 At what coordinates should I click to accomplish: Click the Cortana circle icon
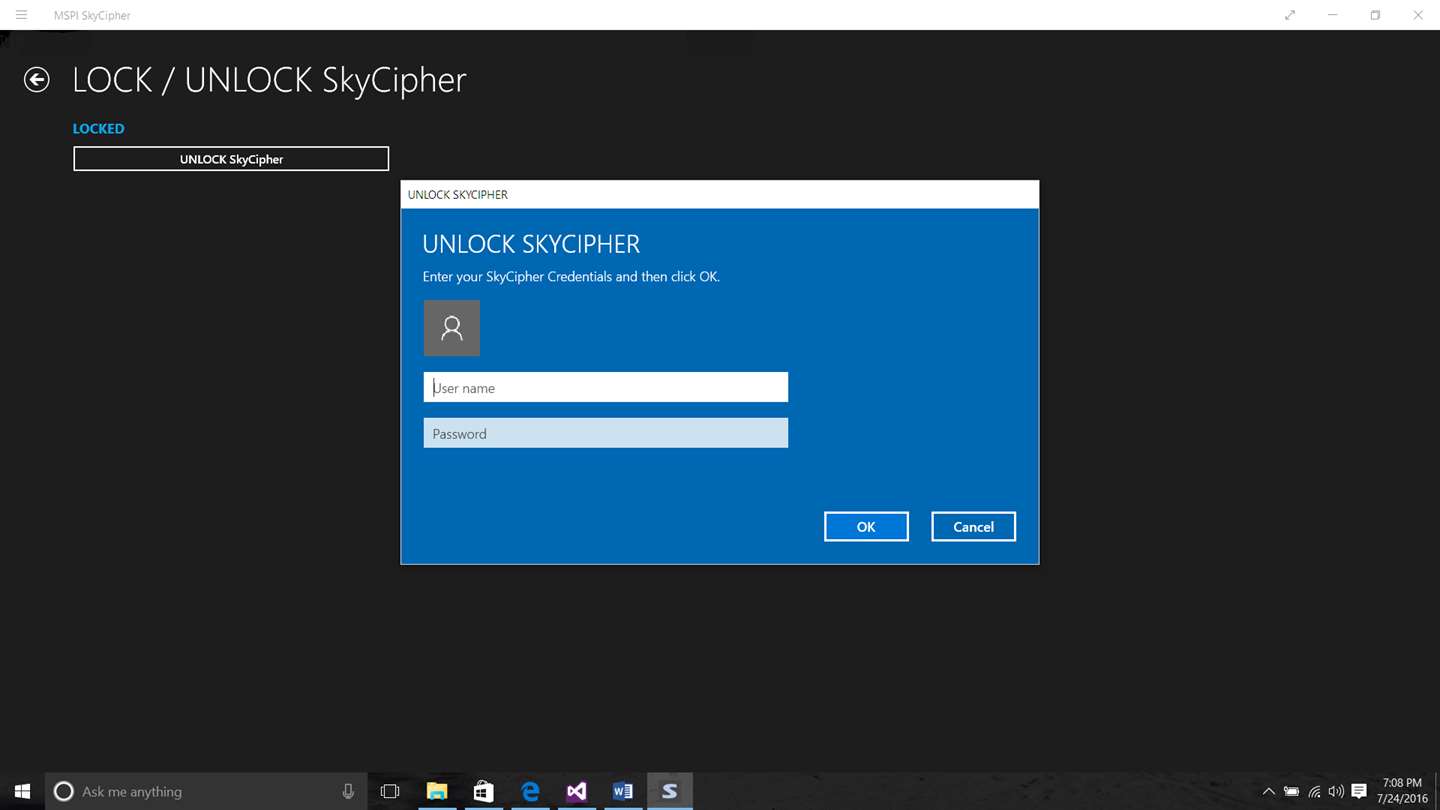pos(63,791)
